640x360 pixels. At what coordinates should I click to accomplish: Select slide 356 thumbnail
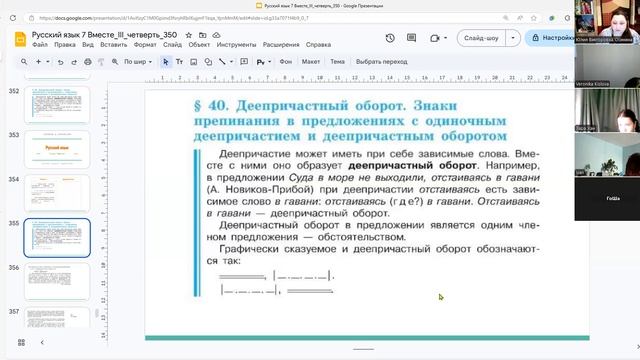click(57, 282)
